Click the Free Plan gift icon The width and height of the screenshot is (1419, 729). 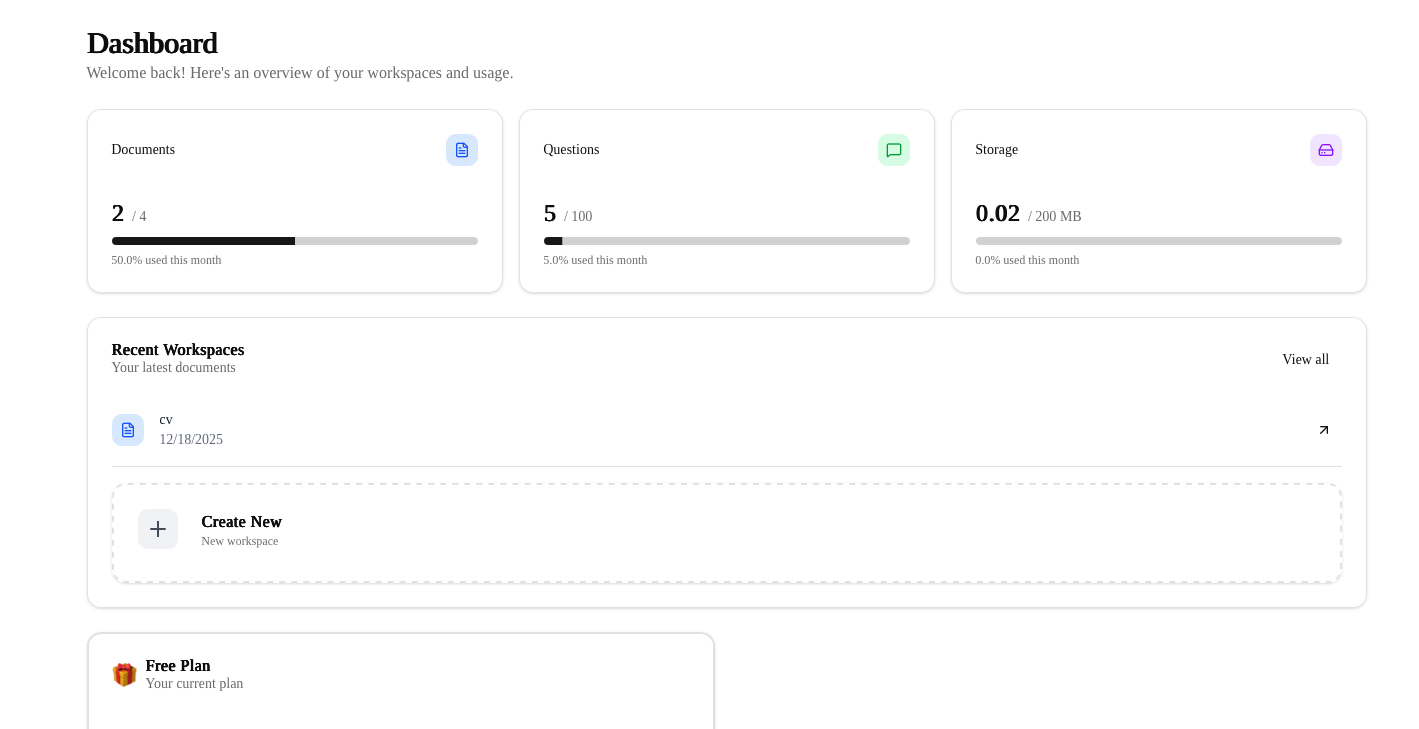coord(124,675)
